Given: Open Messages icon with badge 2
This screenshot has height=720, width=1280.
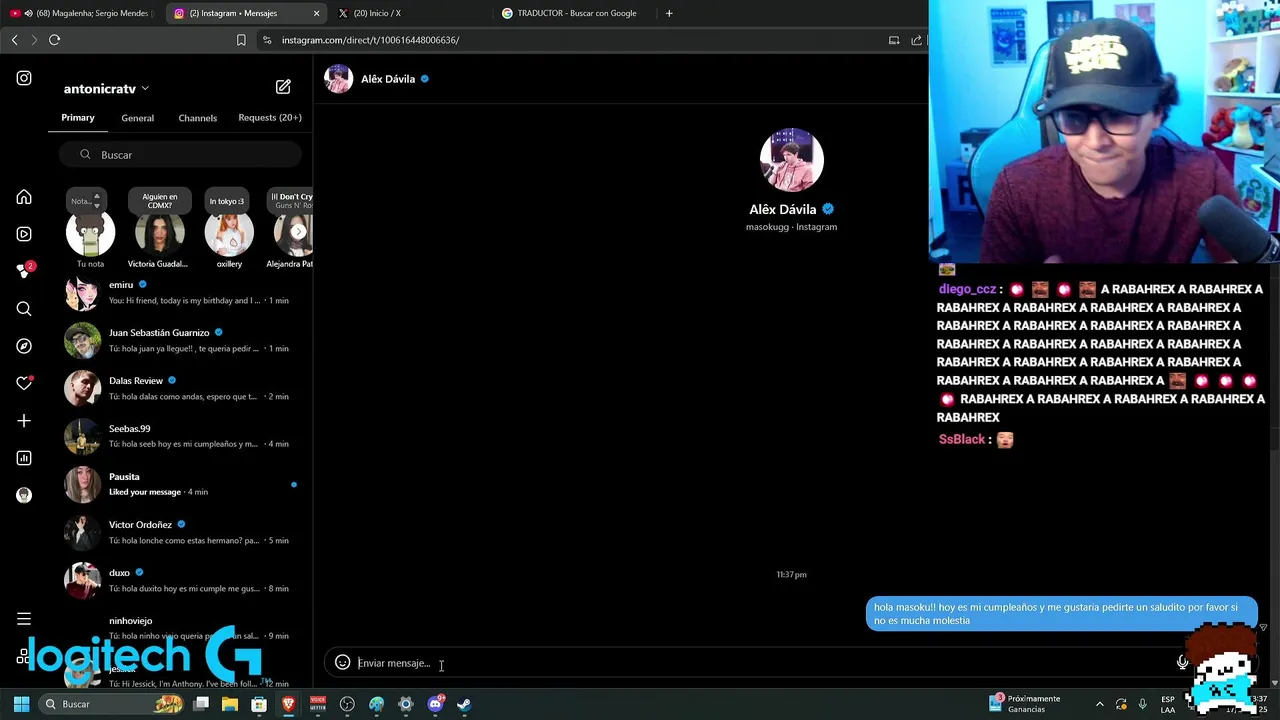Looking at the screenshot, I should pos(24,271).
